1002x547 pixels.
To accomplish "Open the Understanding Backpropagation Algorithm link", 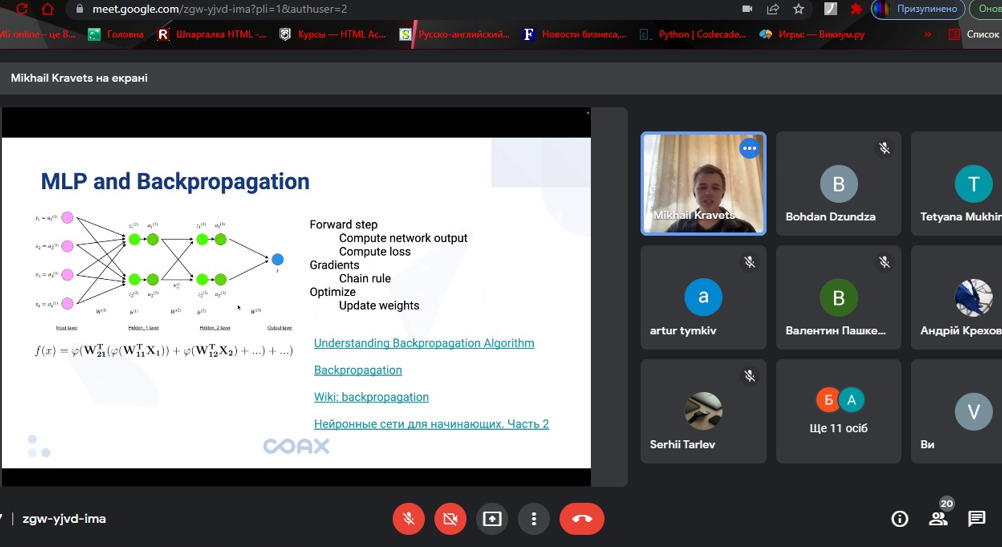I will pos(424,343).
